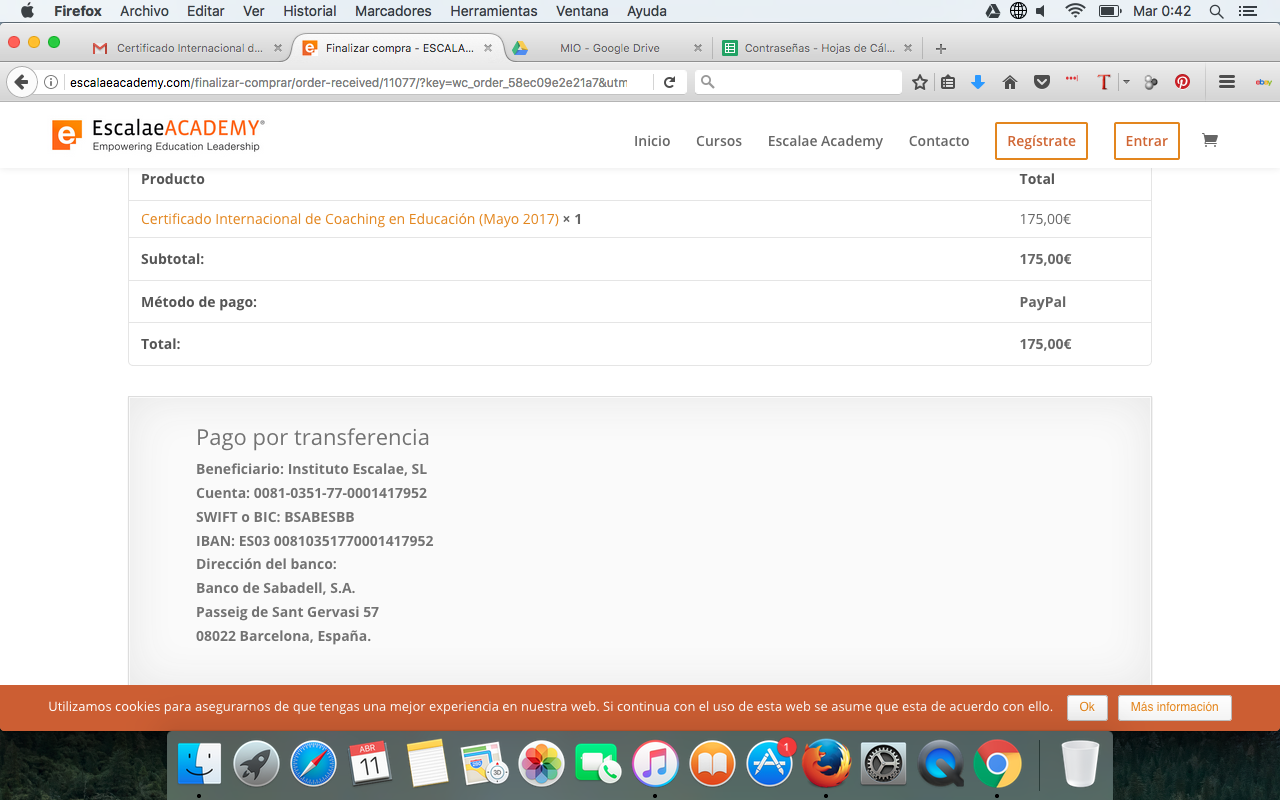Click the eBay toolbar icon
This screenshot has height=800, width=1280.
point(1263,82)
